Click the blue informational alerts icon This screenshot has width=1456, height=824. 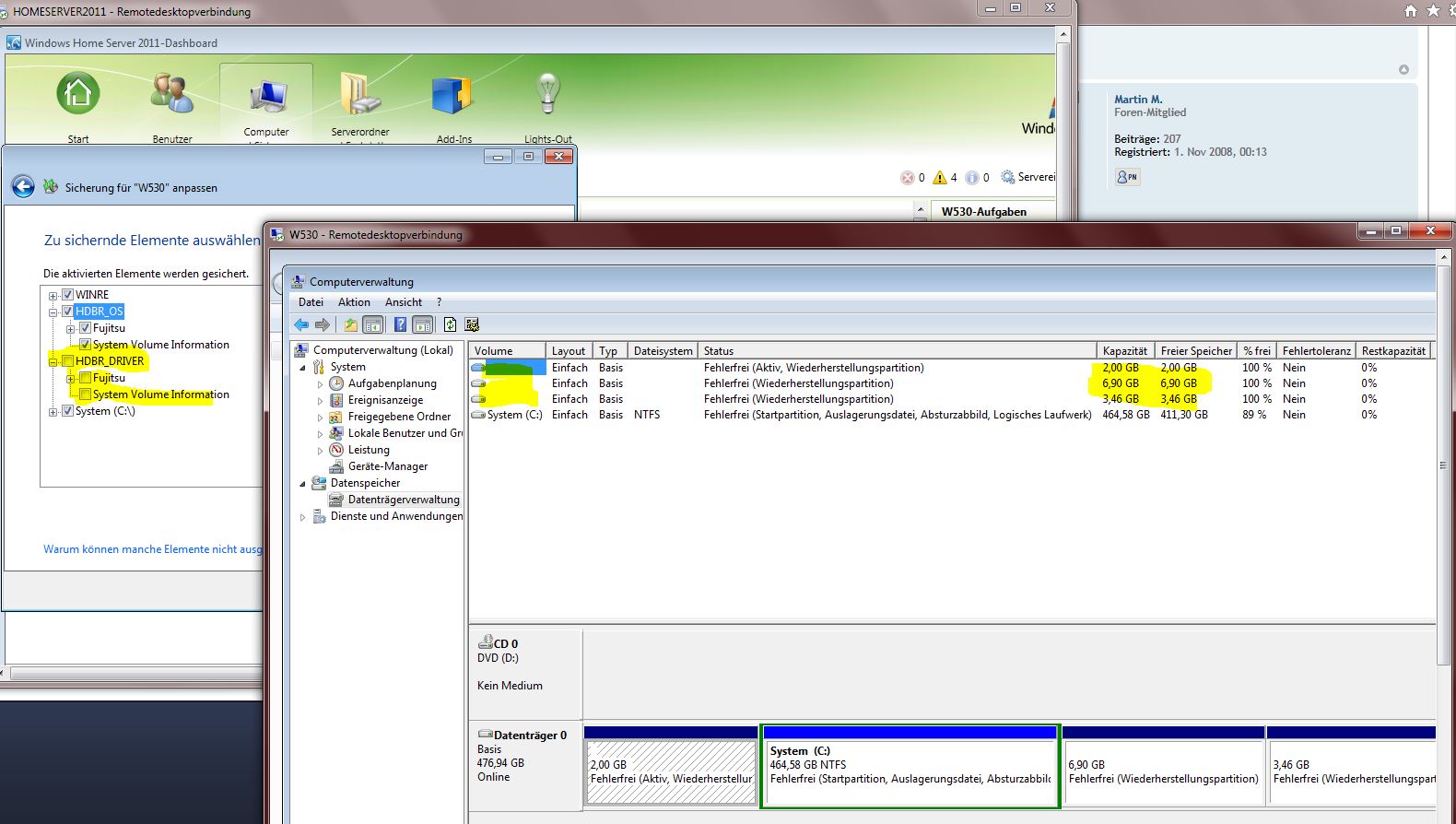click(x=971, y=178)
